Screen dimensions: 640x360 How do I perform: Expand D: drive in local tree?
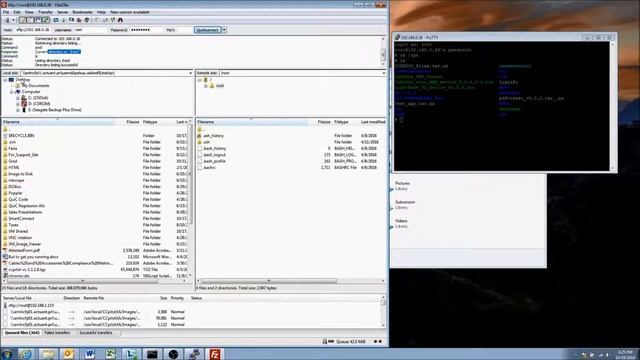18,104
